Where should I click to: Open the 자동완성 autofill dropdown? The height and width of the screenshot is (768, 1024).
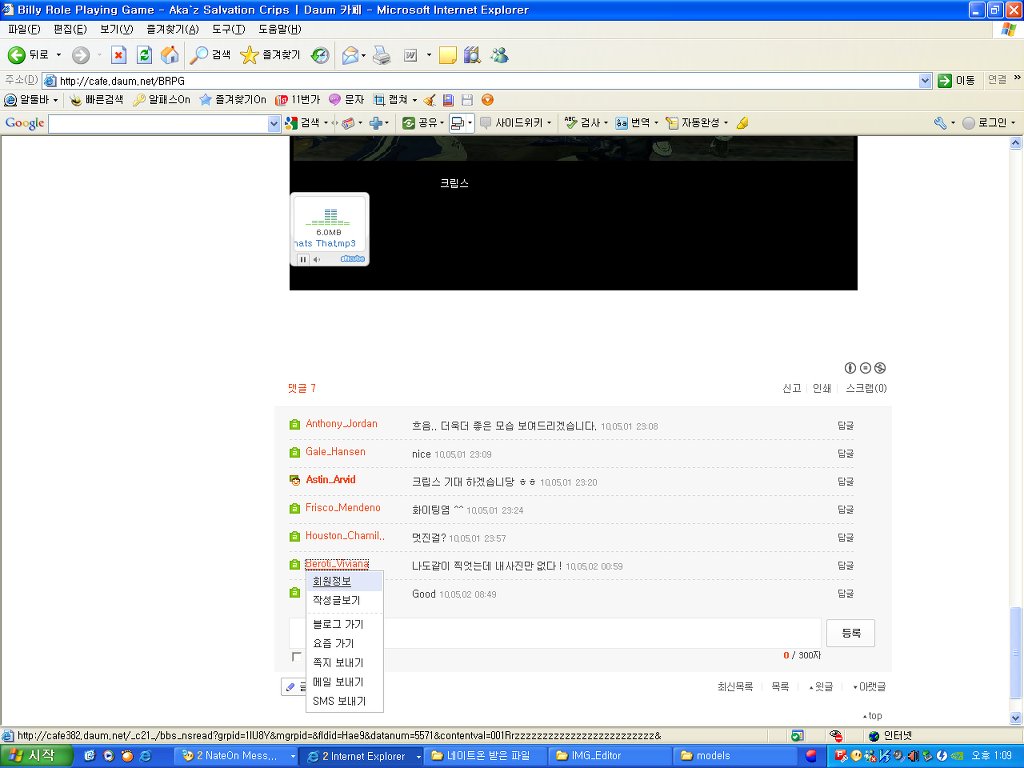[x=726, y=123]
